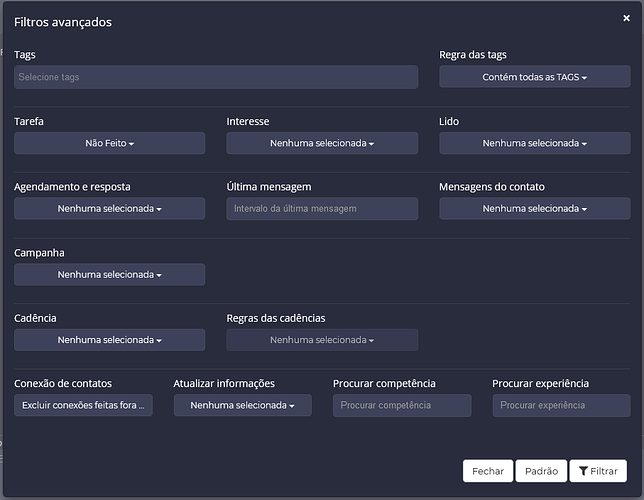Open the Conexão de contatos selector
Screen dimensions: 644x500
pyautogui.click(x=83, y=405)
